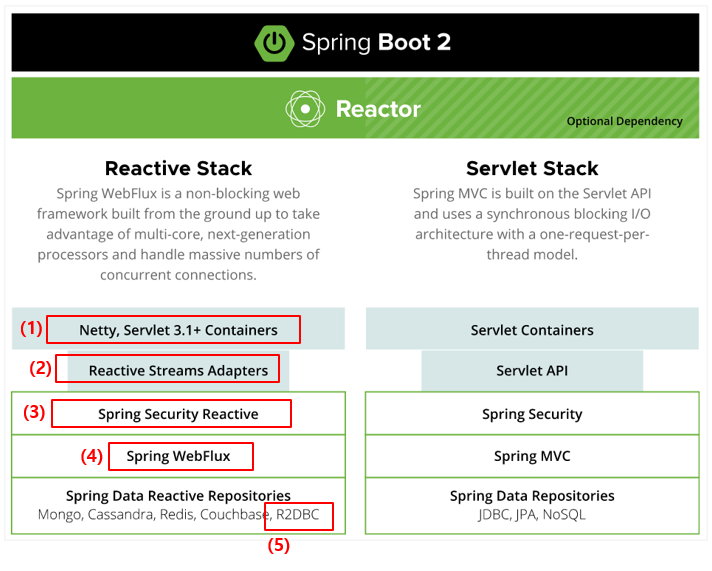Click the Spring MVC Servlet API description paragraph
The height and width of the screenshot is (571, 712).
532,224
